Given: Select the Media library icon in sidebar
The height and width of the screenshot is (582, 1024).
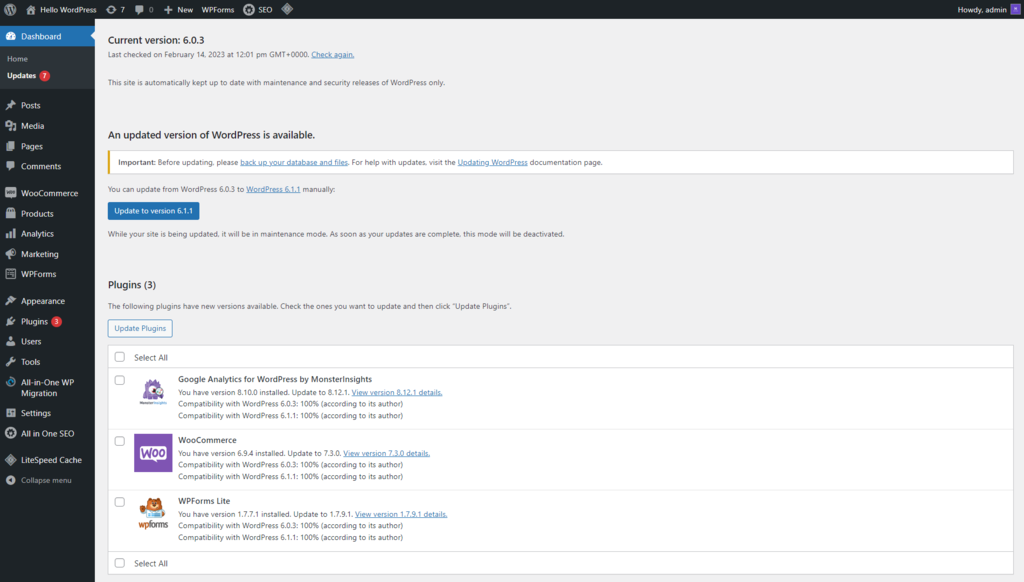Looking at the screenshot, I should point(10,126).
